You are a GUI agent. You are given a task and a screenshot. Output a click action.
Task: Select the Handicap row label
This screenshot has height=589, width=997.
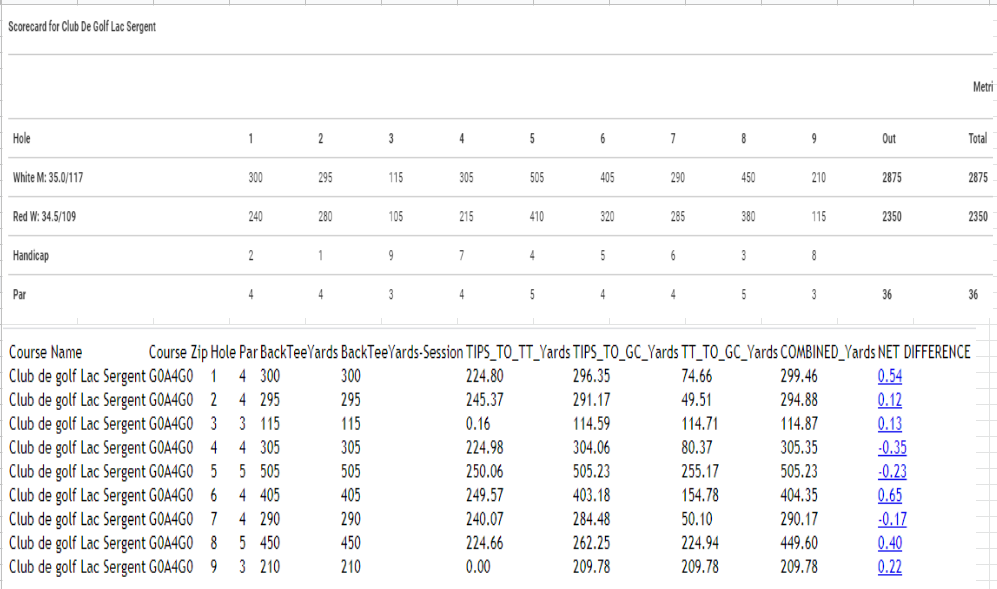coord(31,256)
